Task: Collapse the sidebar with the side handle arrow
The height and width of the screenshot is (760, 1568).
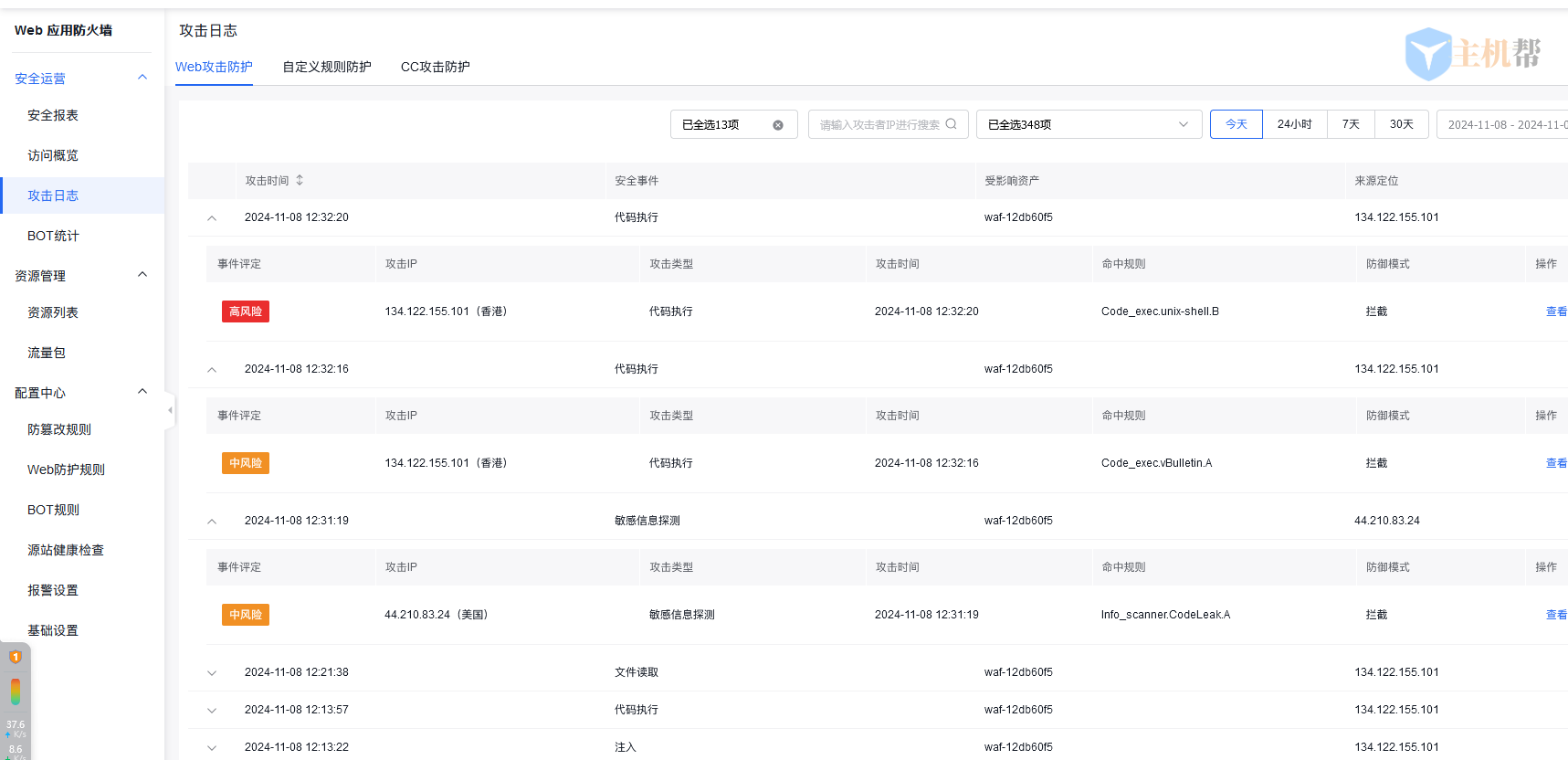Action: point(170,410)
